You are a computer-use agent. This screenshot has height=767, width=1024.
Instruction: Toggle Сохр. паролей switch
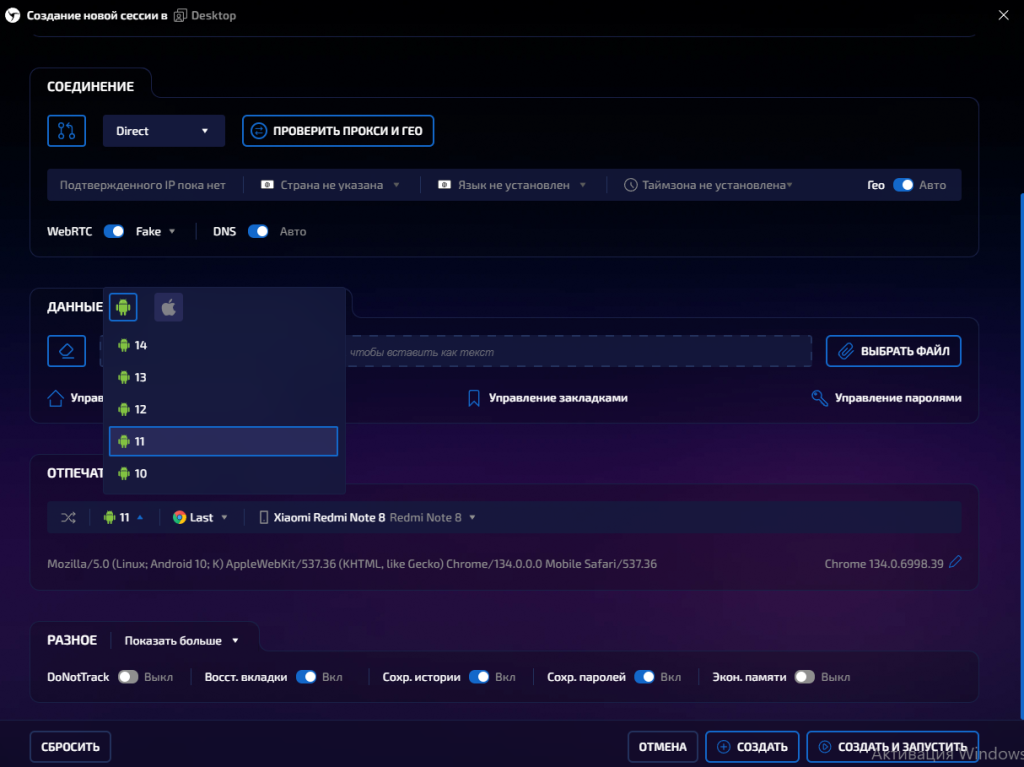click(x=645, y=677)
